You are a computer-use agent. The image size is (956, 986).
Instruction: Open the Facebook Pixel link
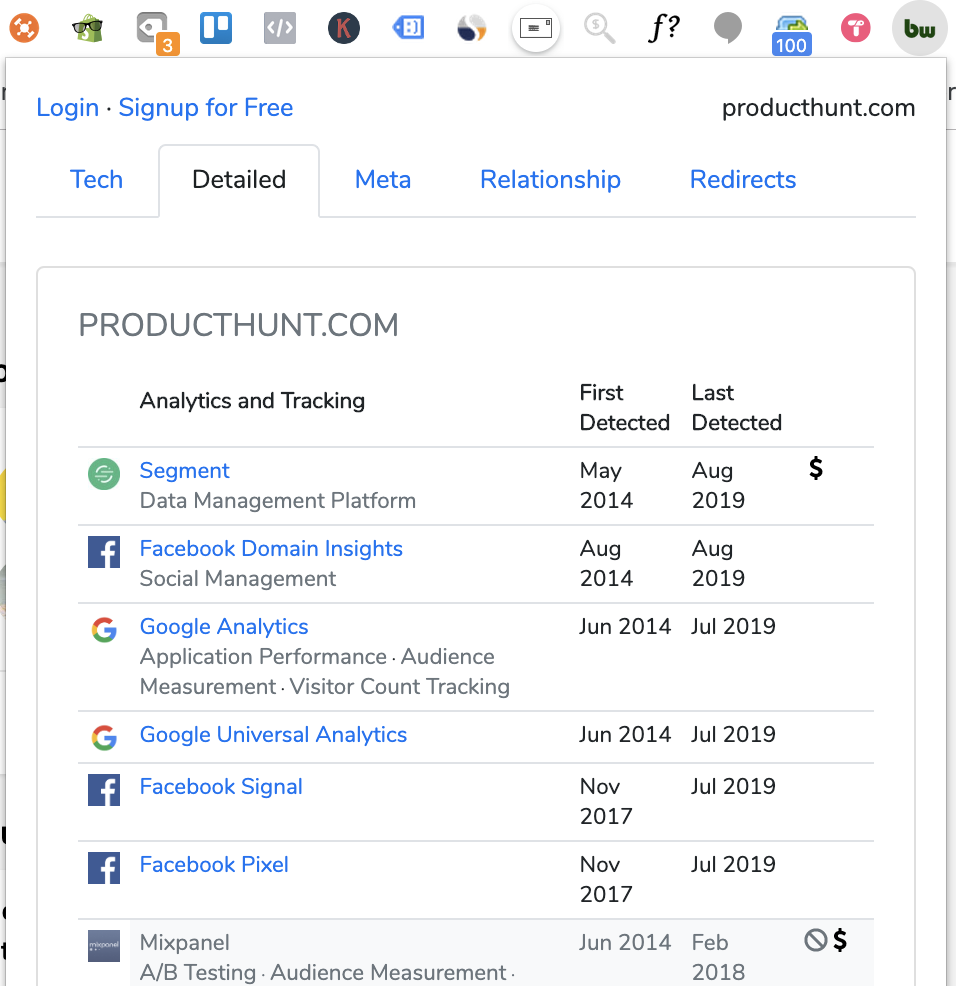coord(214,864)
